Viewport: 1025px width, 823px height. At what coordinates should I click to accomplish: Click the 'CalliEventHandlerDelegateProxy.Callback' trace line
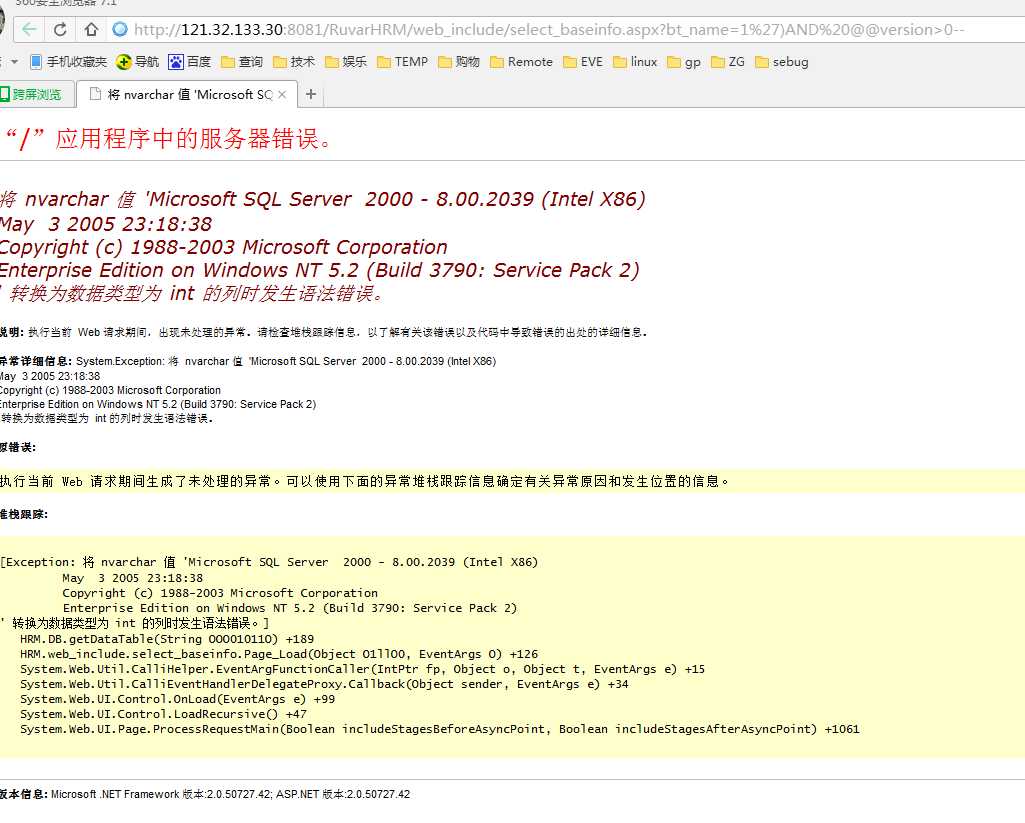coord(324,684)
